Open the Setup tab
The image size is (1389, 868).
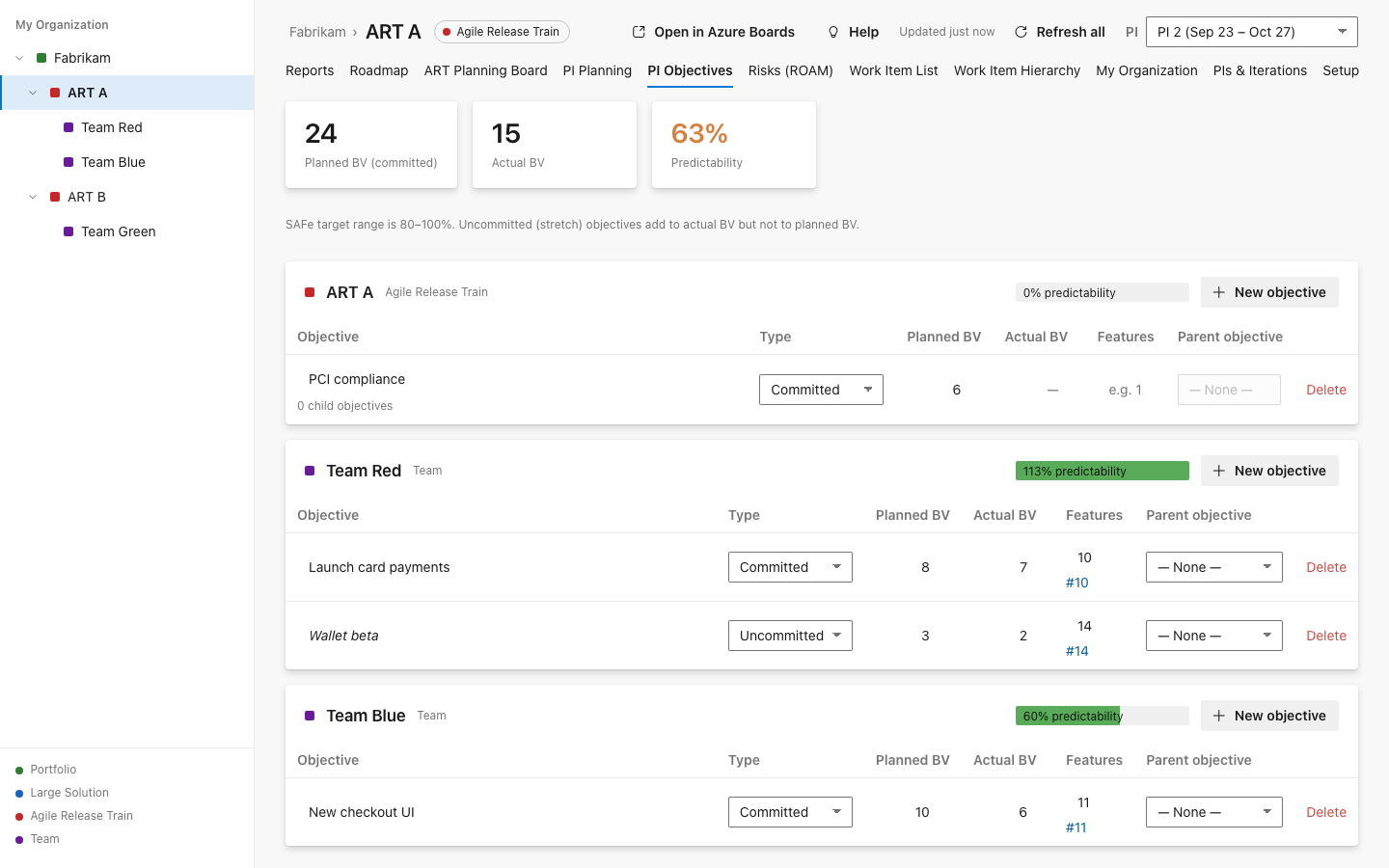tap(1341, 70)
